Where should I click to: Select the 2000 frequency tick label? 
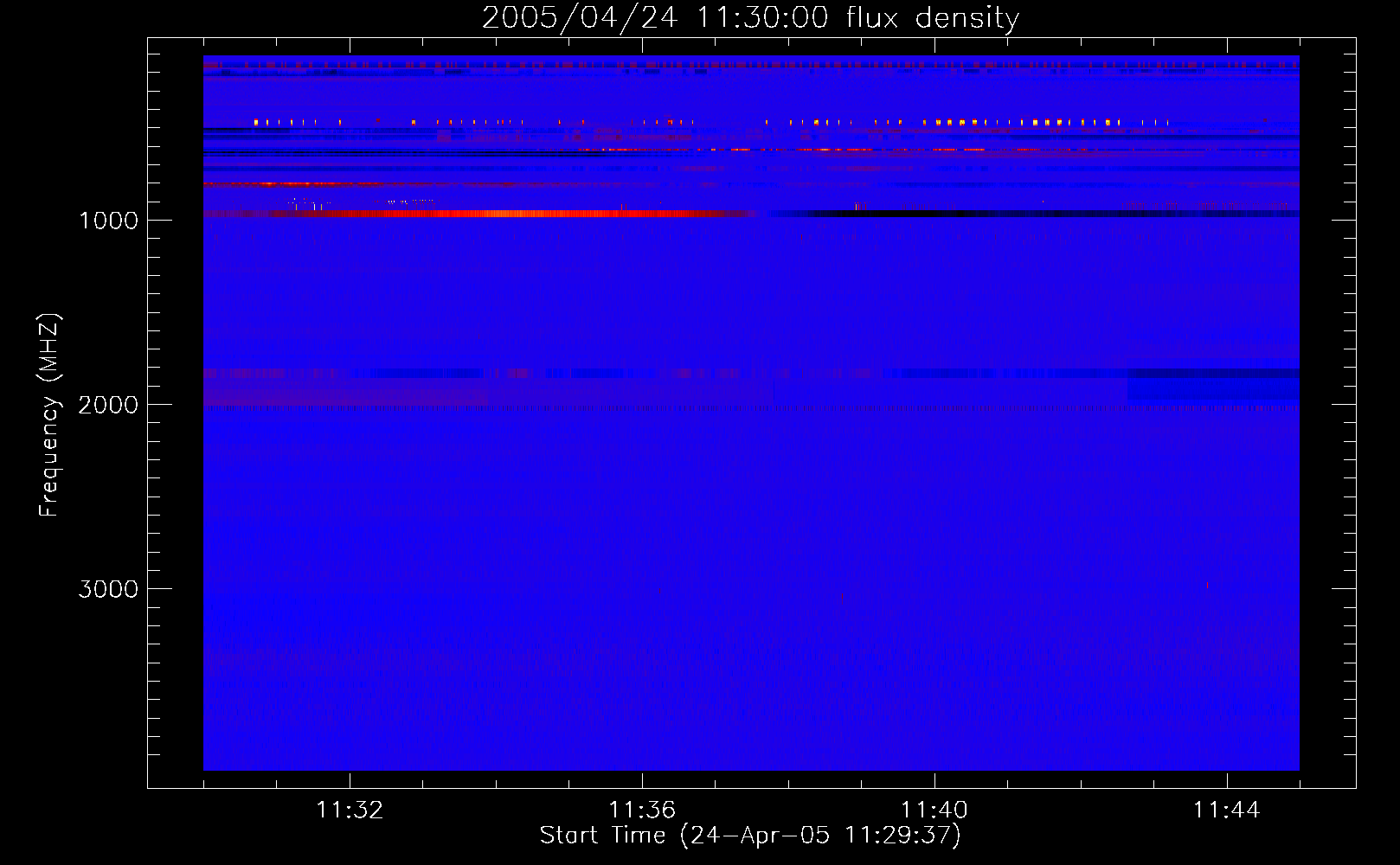(108, 405)
